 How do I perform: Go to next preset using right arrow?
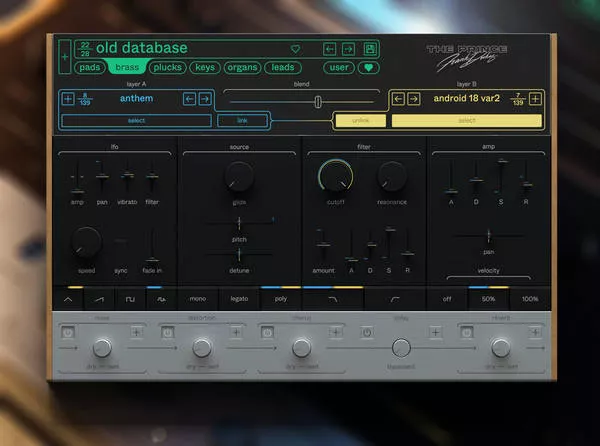pyautogui.click(x=348, y=49)
